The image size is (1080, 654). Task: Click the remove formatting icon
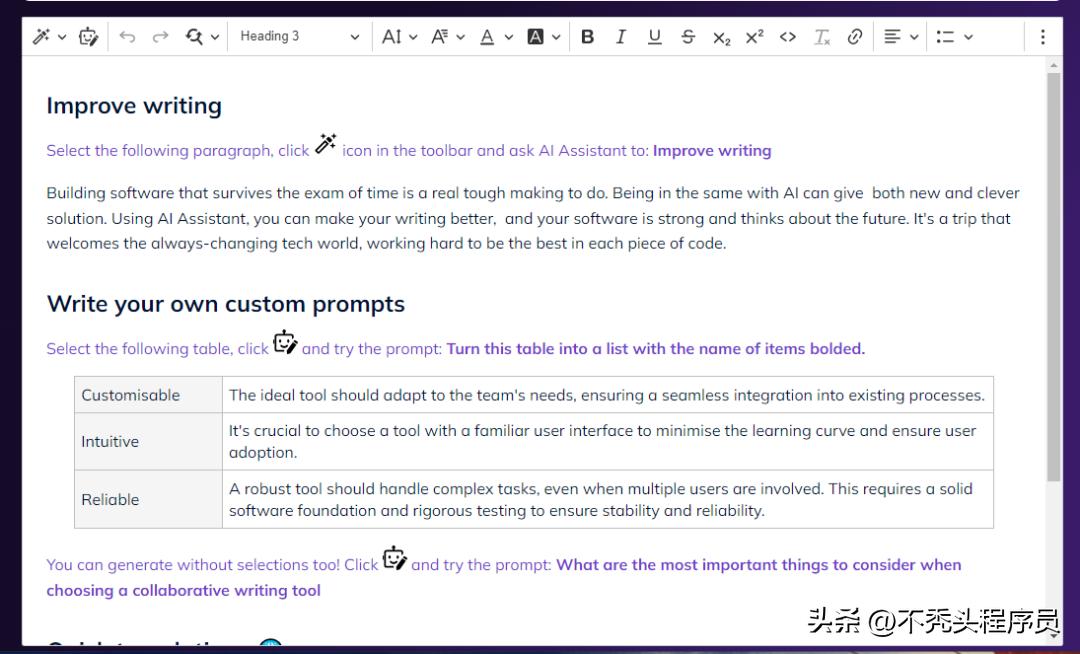[x=822, y=37]
